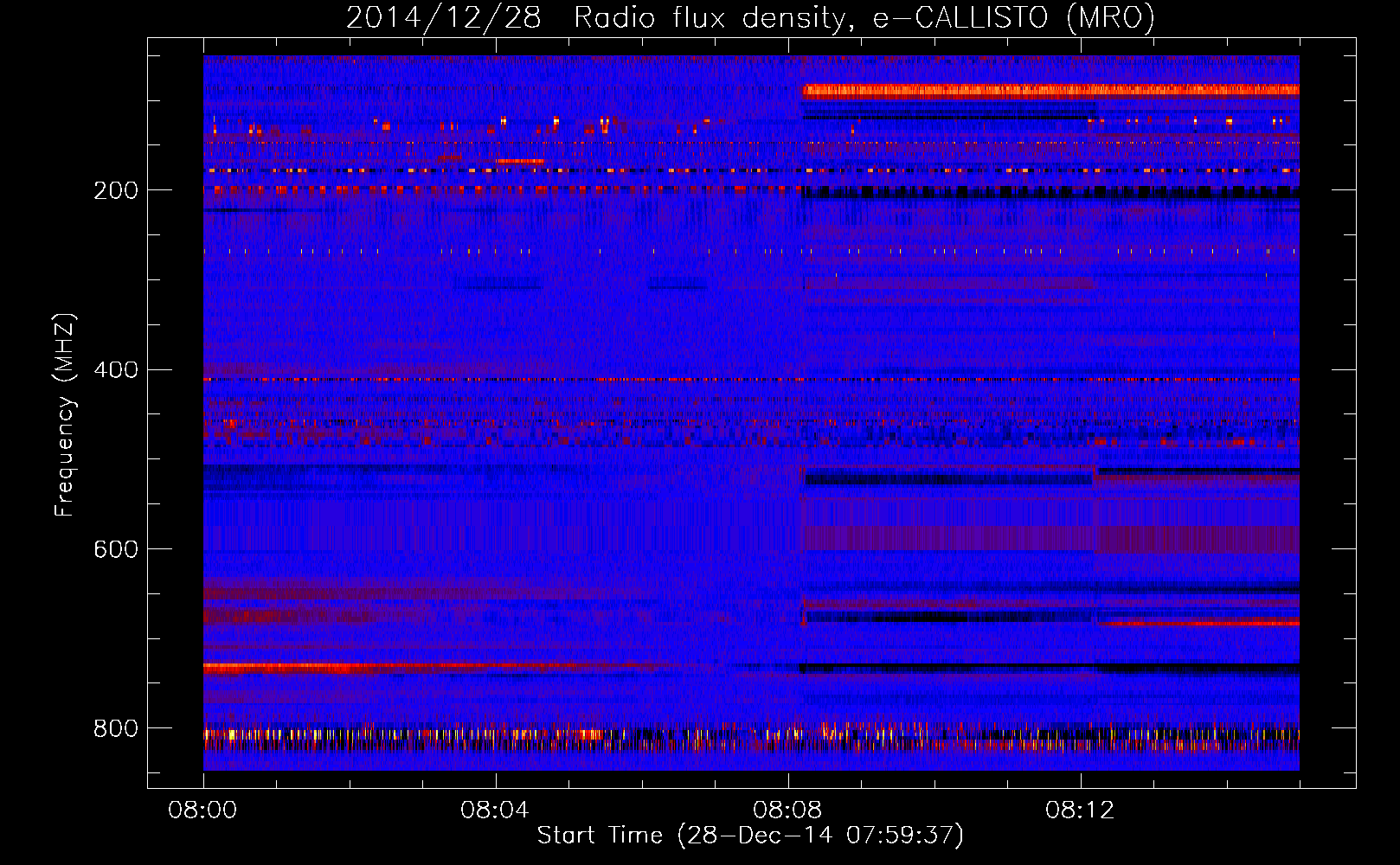The image size is (1400, 865).
Task: Click the "08:00" time tick label
Action: point(202,811)
